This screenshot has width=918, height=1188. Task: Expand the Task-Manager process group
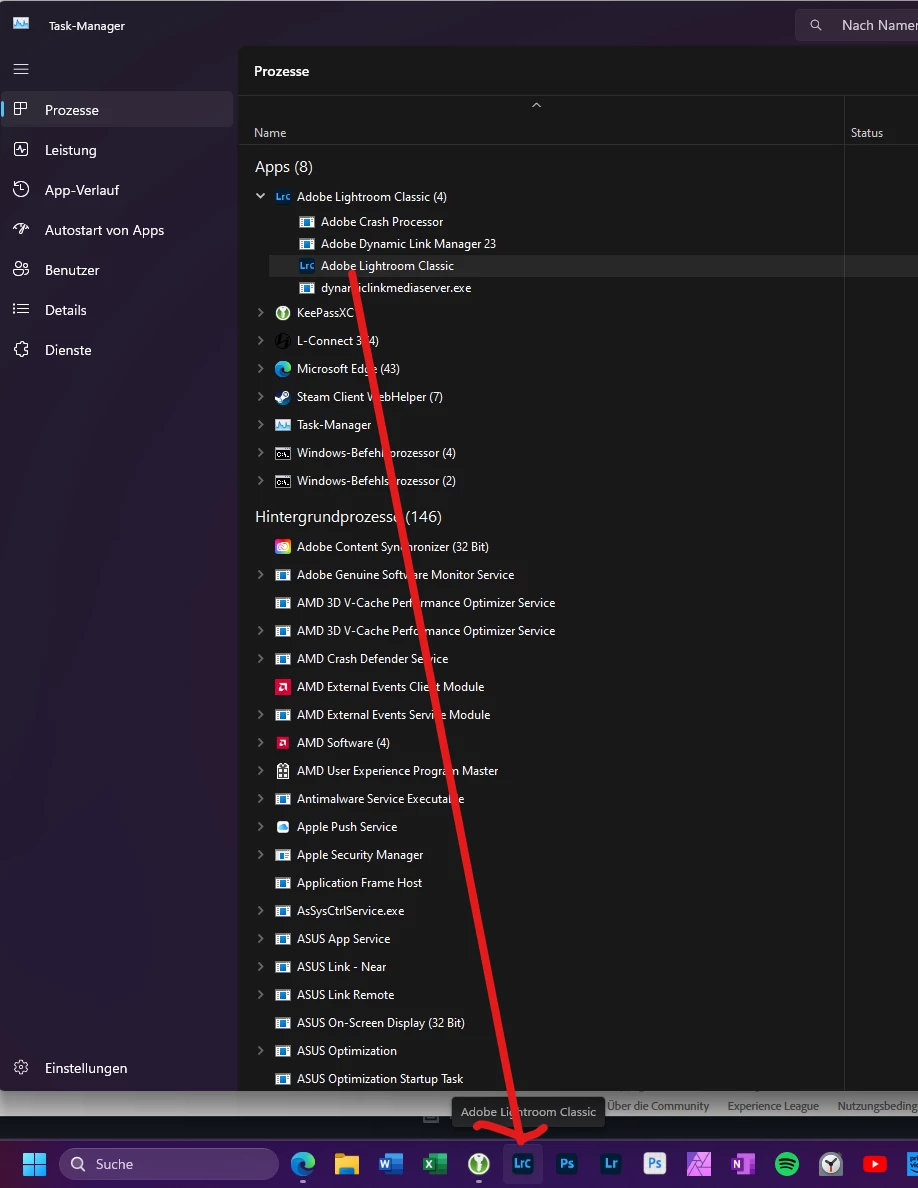pyautogui.click(x=261, y=425)
